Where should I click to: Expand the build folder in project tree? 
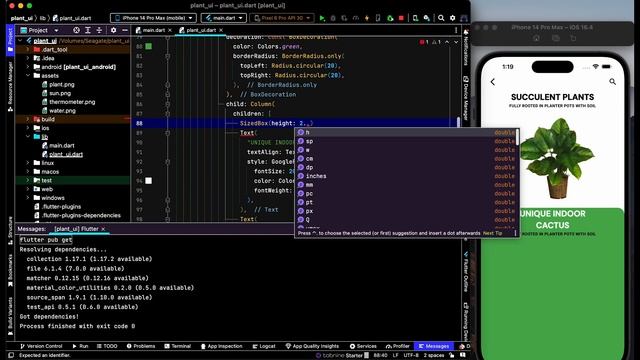(x=28, y=119)
